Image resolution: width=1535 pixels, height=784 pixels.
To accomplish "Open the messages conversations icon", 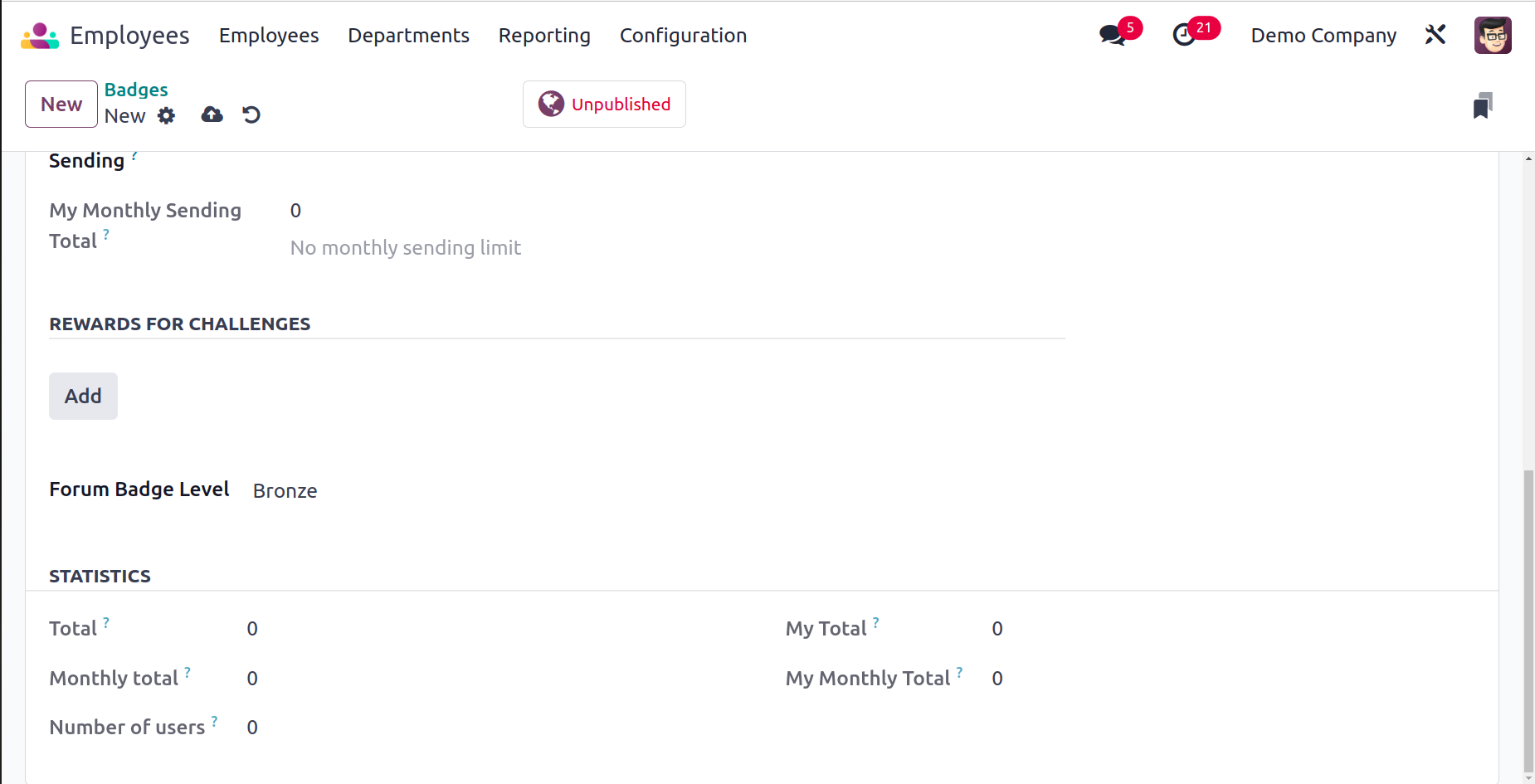I will 1112,35.
